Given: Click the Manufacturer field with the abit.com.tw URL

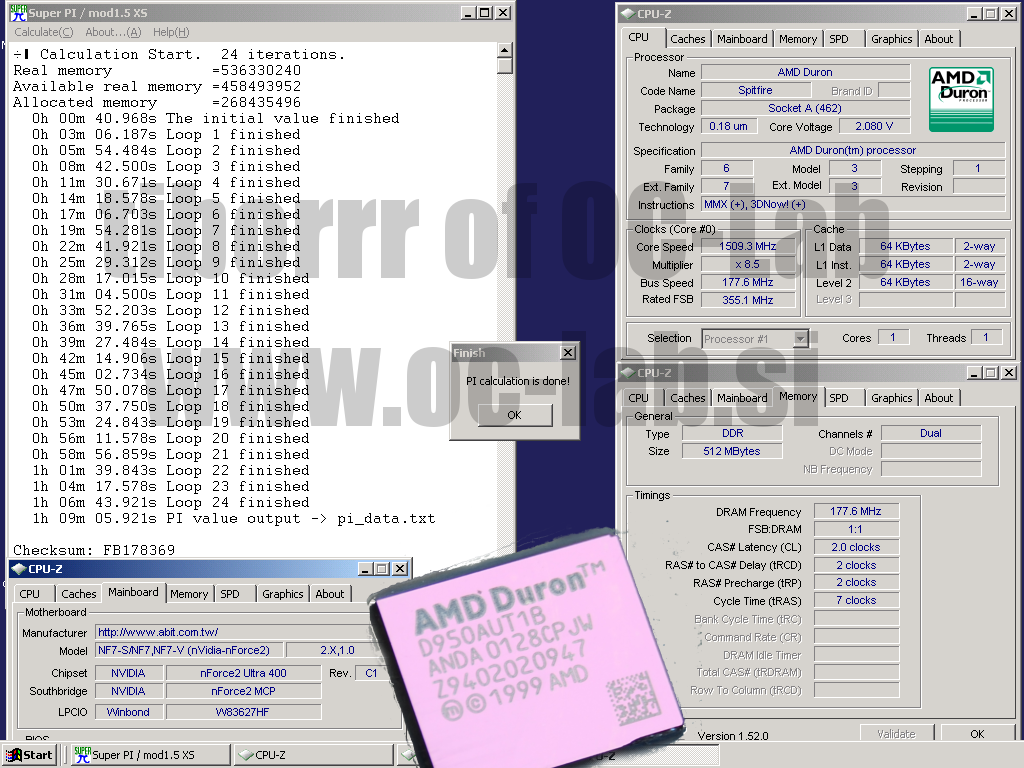Looking at the screenshot, I should 235,632.
